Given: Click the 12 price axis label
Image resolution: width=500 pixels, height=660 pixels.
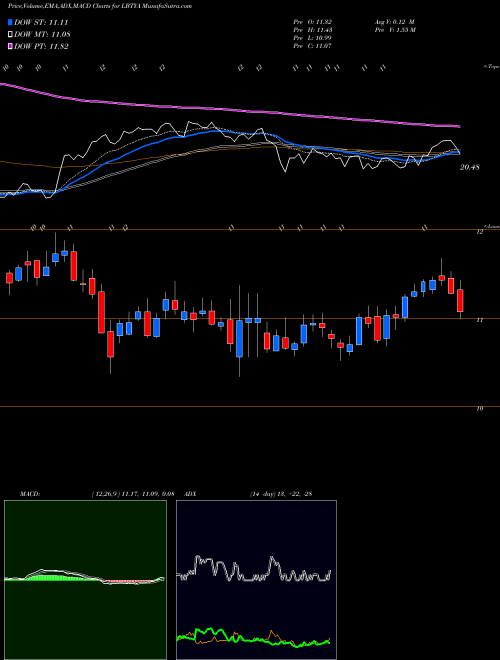Looking at the screenshot, I should pyautogui.click(x=480, y=232).
